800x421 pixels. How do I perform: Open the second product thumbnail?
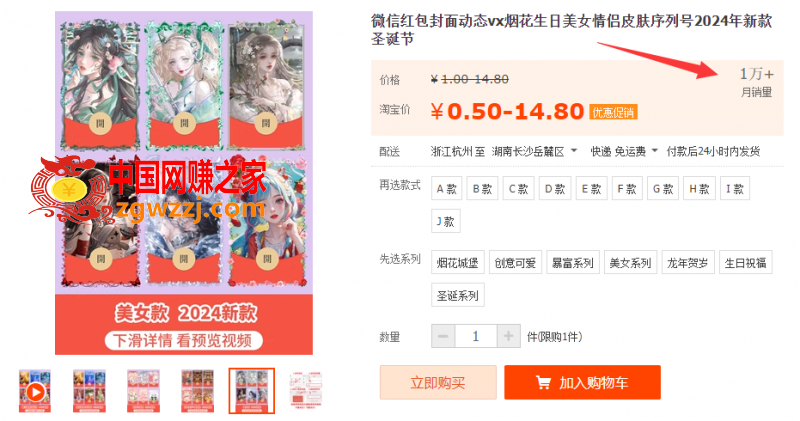tap(89, 391)
